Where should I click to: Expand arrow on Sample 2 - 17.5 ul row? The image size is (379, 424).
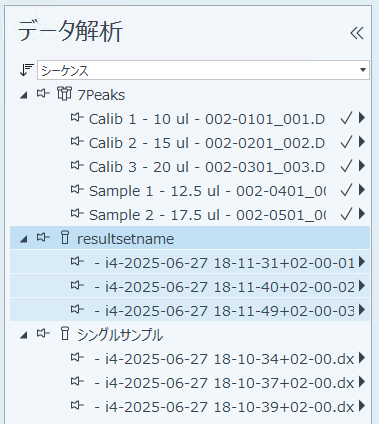362,214
